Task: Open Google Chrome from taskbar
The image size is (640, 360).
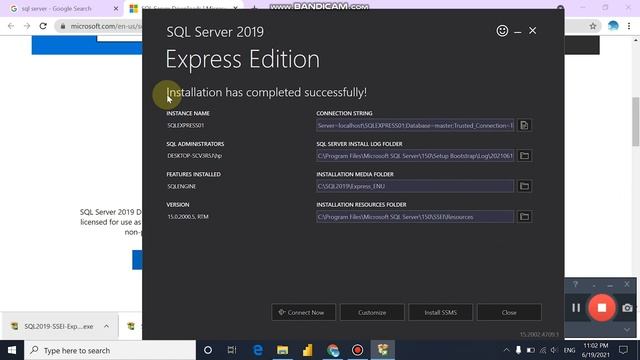Action: pyautogui.click(x=333, y=350)
